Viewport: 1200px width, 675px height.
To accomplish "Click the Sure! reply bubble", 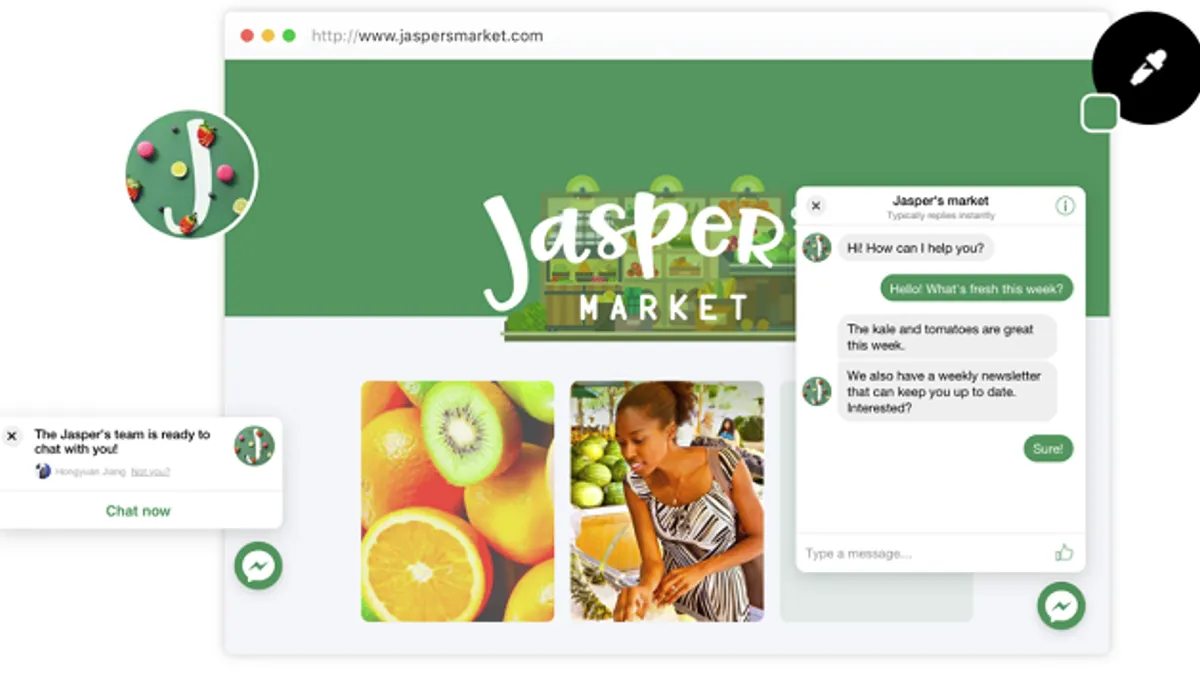I will (1048, 449).
